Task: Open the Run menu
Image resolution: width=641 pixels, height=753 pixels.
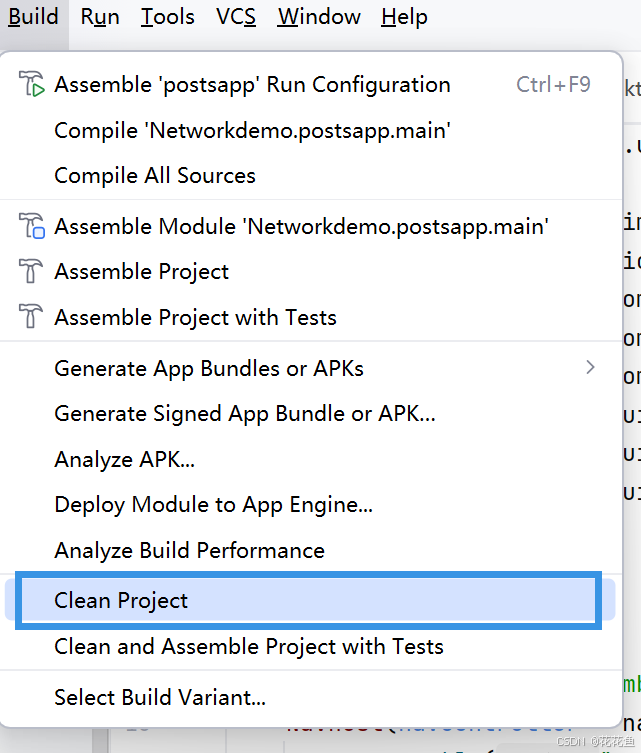Action: click(100, 17)
